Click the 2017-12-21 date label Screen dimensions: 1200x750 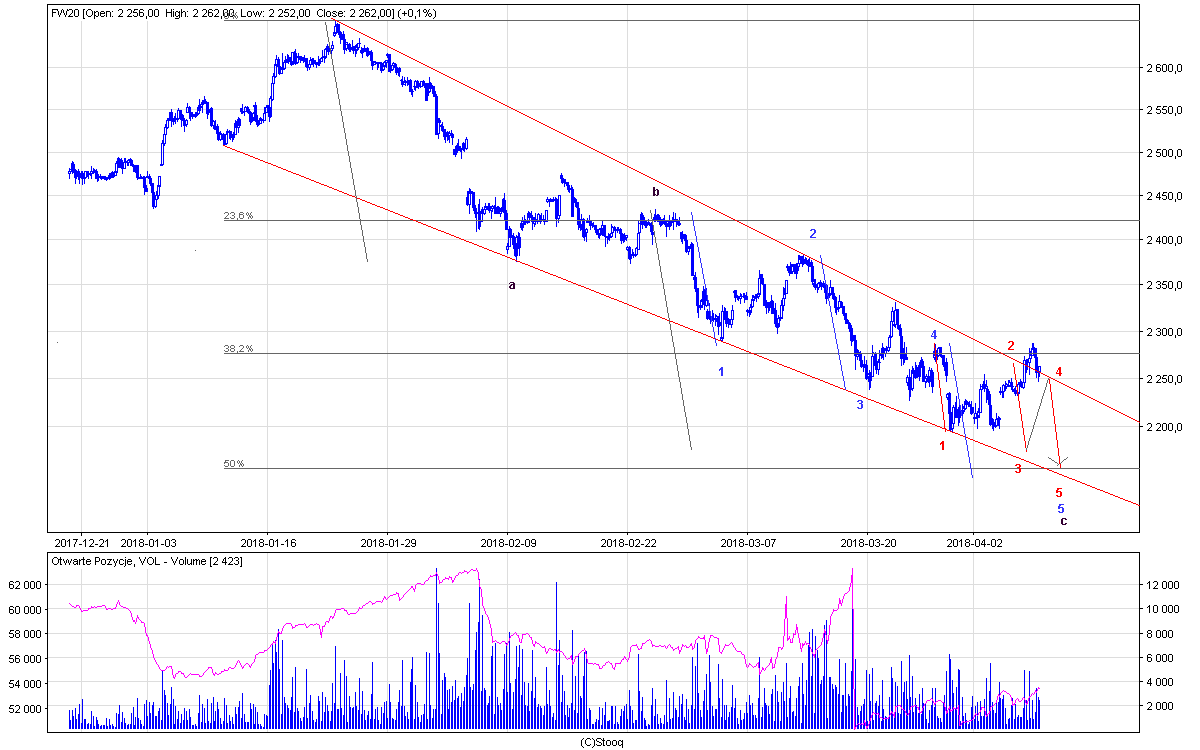click(x=84, y=543)
